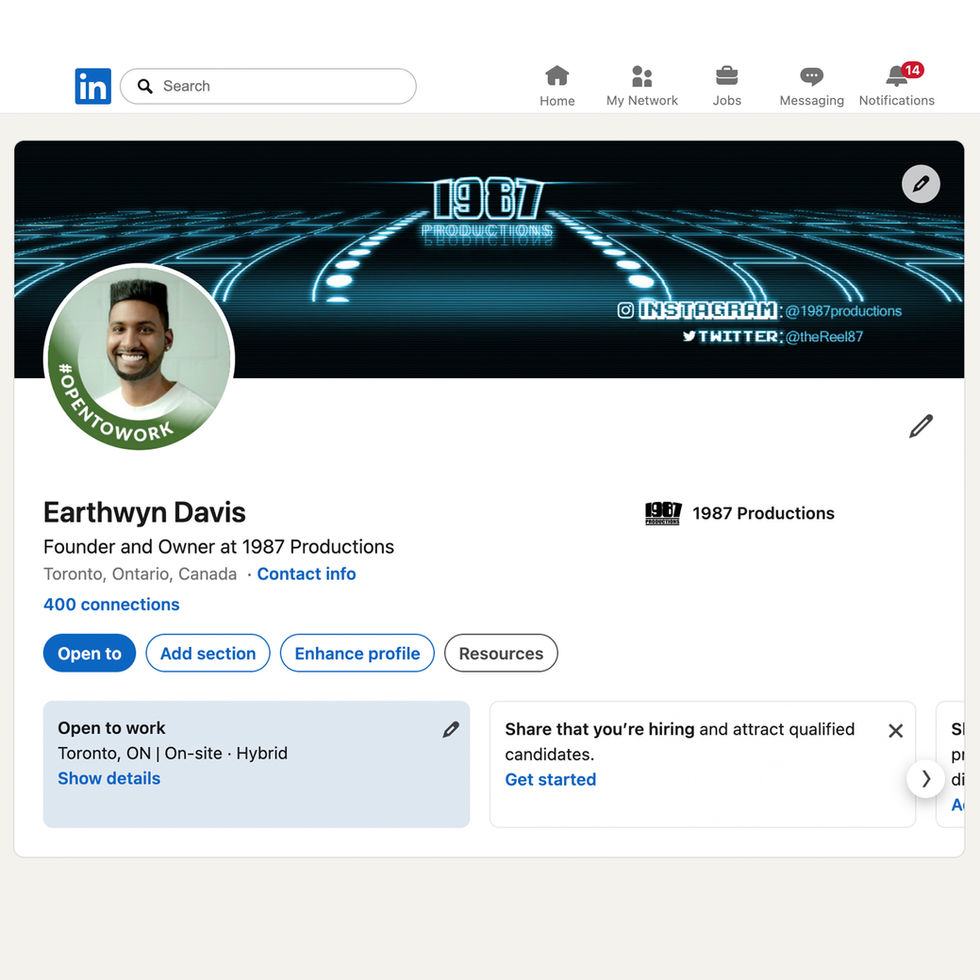Image resolution: width=980 pixels, height=980 pixels.
Task: Click the magnifier icon in Search bar
Action: (145, 86)
